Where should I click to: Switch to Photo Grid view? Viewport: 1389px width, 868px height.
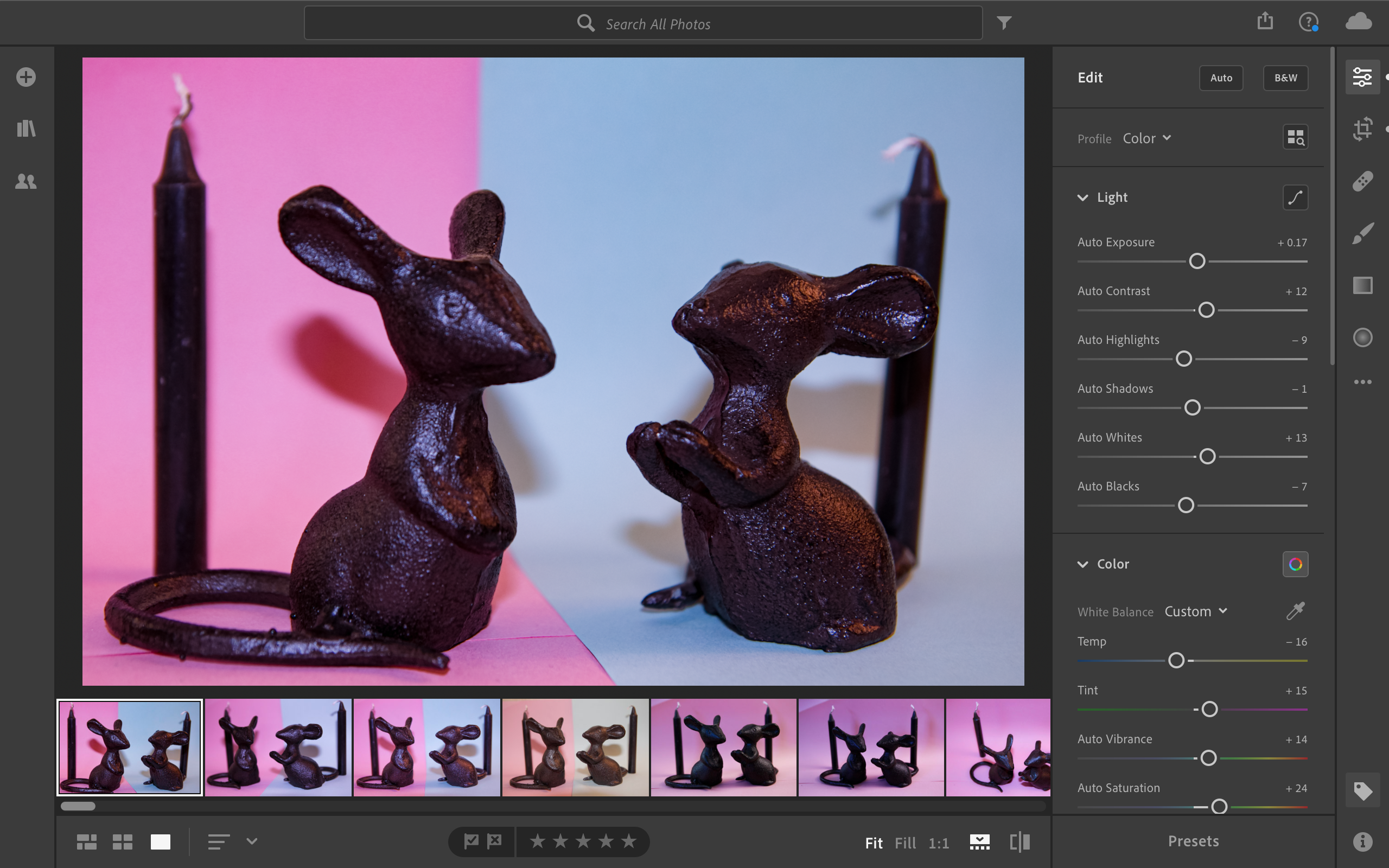pos(87,842)
